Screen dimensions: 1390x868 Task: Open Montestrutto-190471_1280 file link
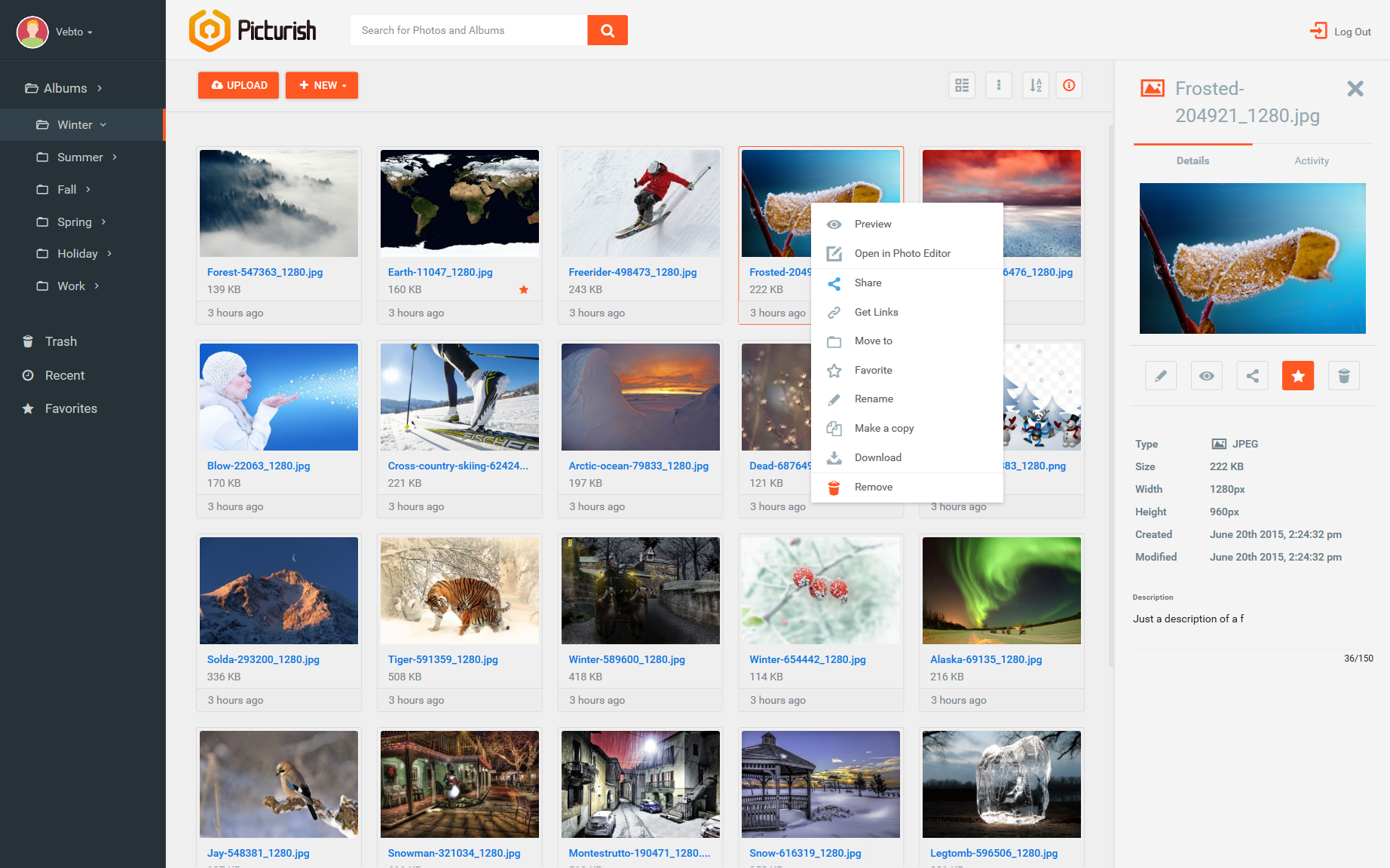click(639, 853)
